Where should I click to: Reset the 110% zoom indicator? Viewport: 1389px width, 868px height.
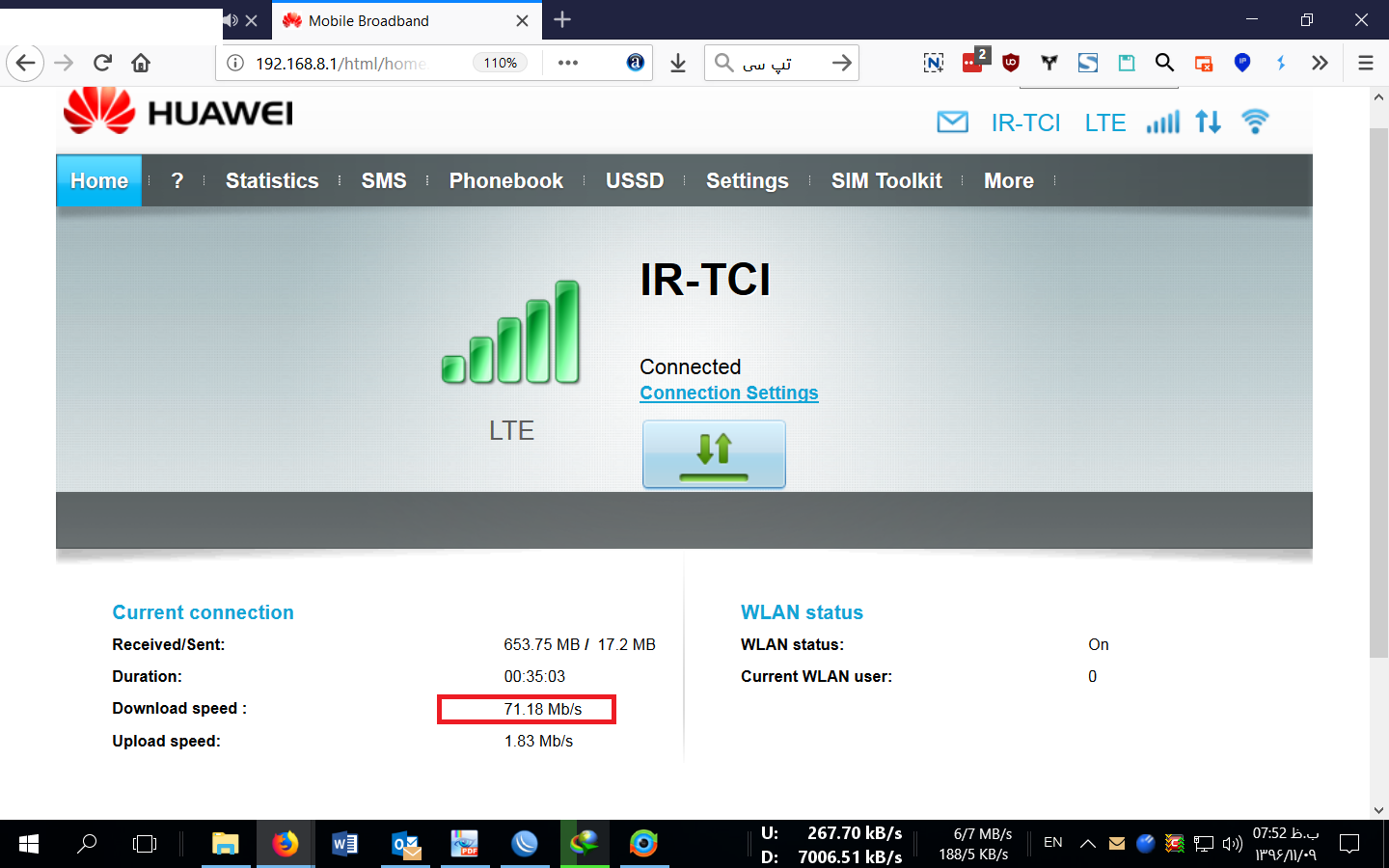click(x=500, y=63)
